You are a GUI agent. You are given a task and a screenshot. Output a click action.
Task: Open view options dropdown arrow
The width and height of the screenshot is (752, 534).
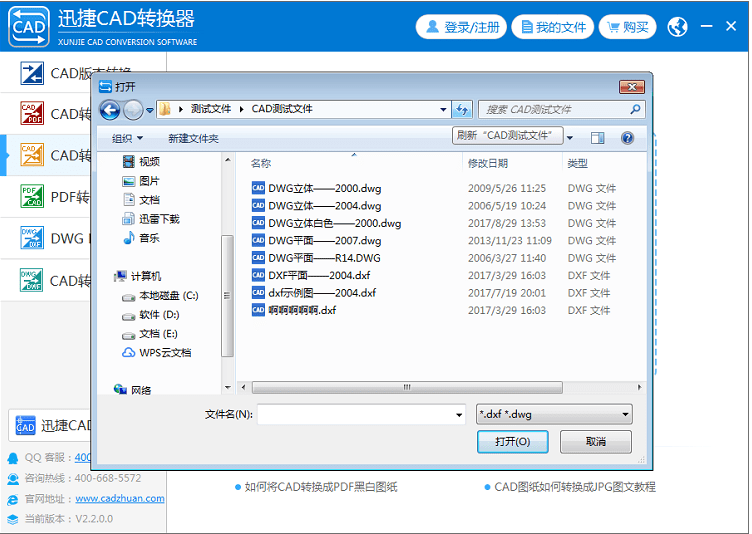[570, 138]
